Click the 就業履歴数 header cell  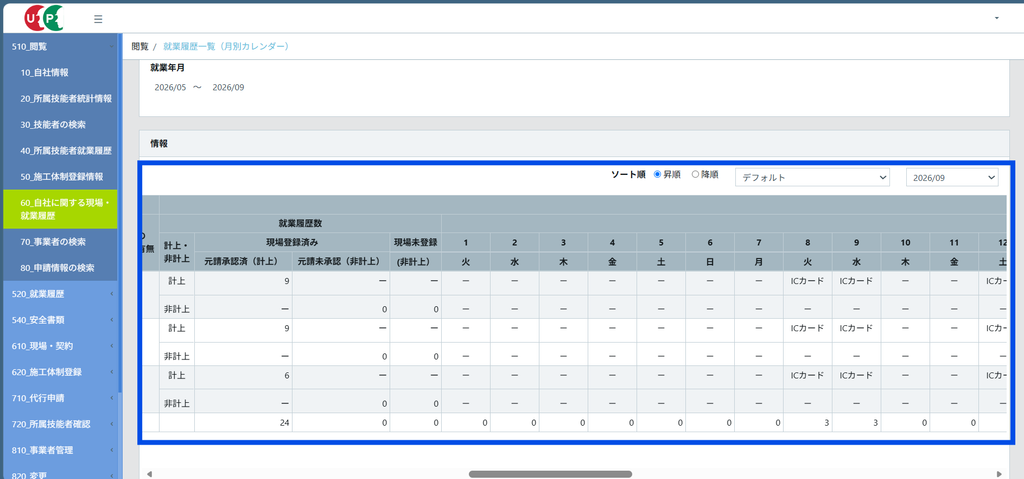[x=300, y=223]
